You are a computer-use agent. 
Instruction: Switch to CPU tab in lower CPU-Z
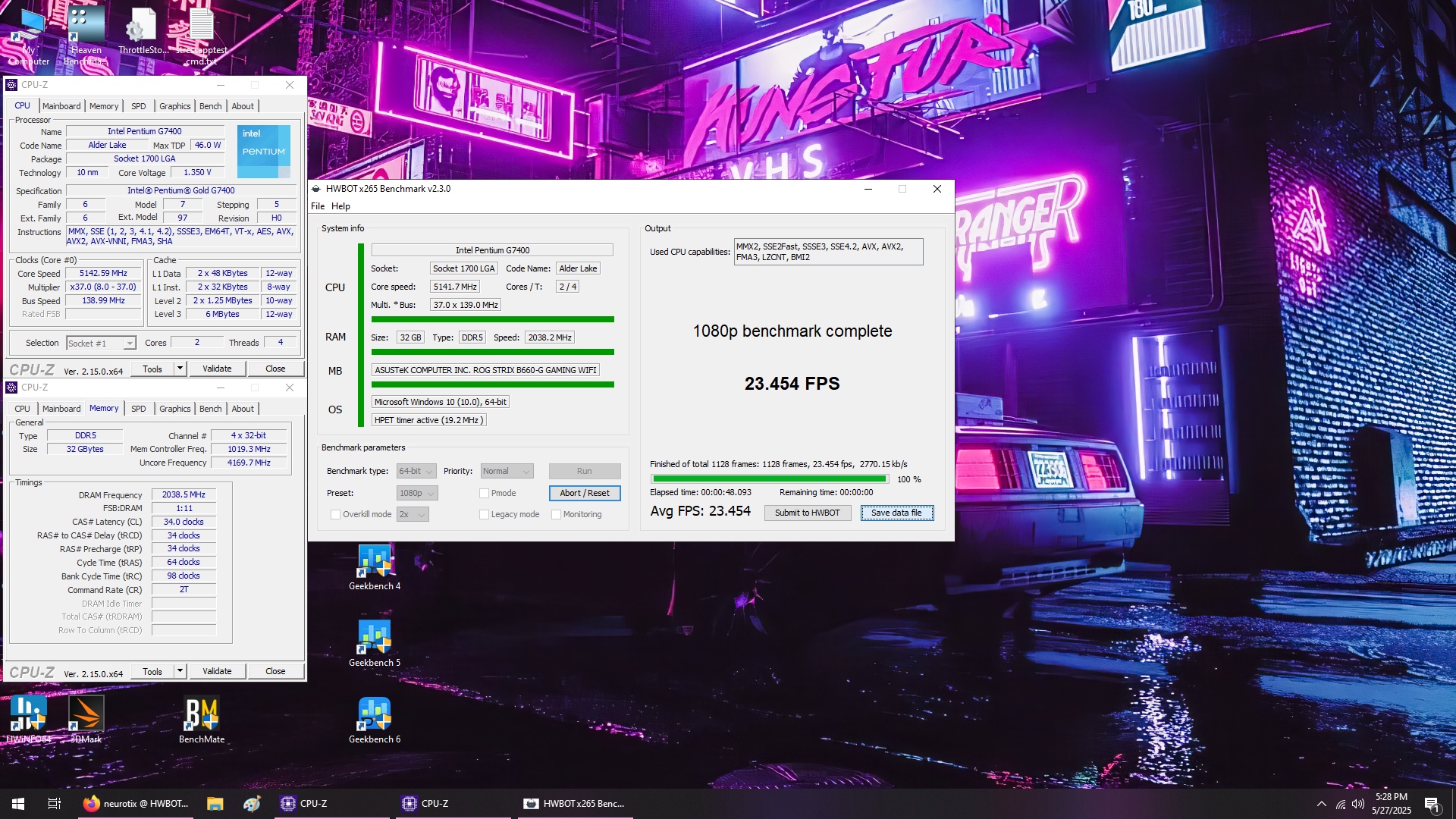(x=23, y=409)
